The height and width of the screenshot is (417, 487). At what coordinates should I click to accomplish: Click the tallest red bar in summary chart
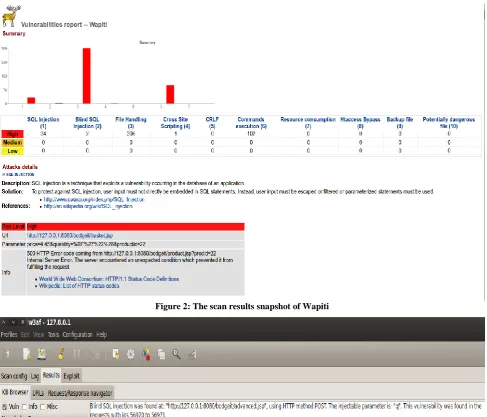87,76
